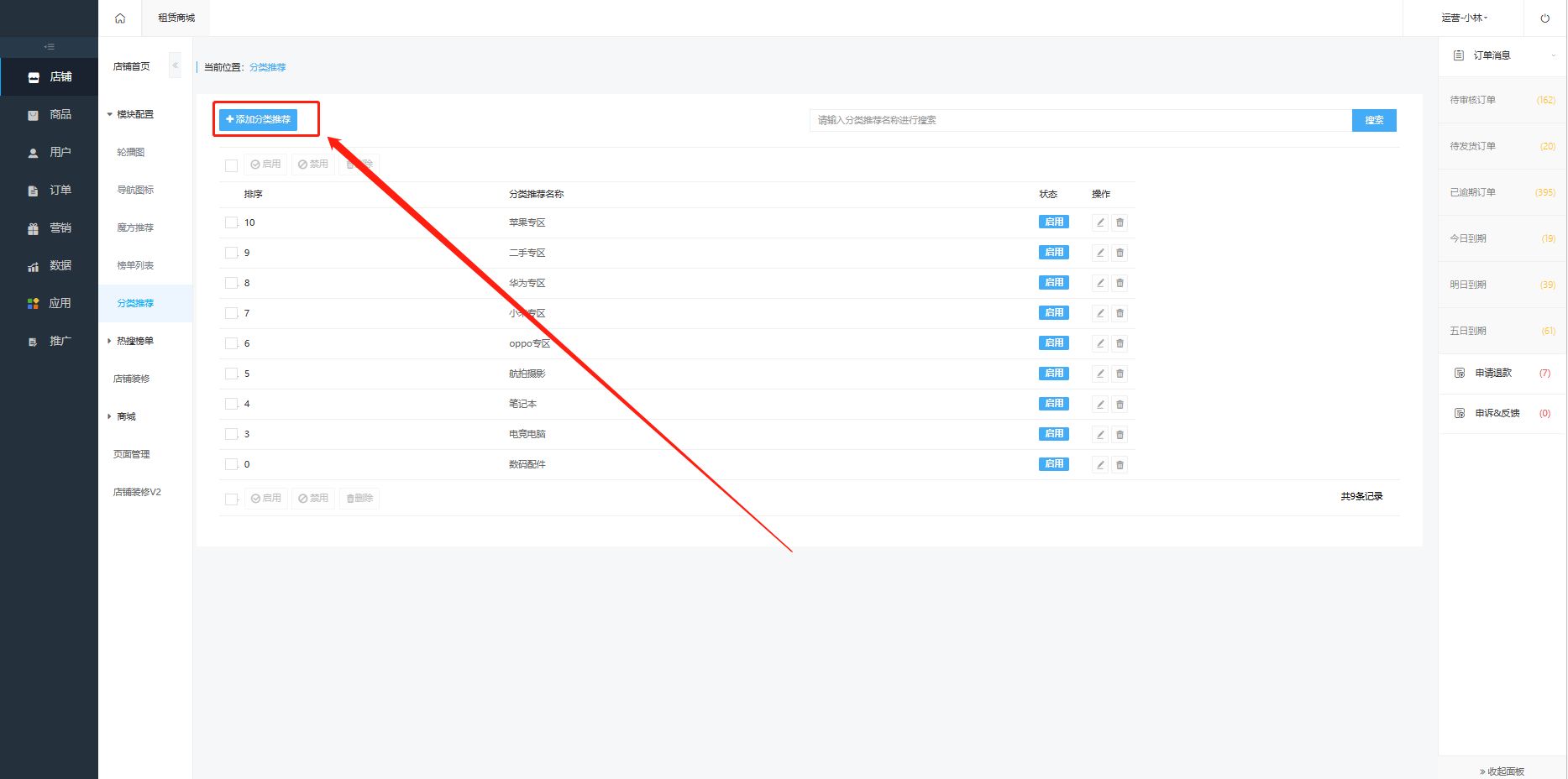
Task: Toggle the 启用 status badge for 数码配件
Action: point(1054,464)
